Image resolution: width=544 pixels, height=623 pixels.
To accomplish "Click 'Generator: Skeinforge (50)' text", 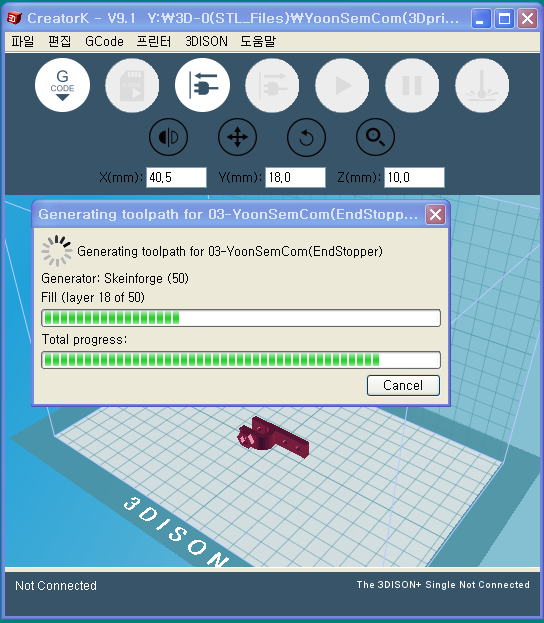I will [x=115, y=279].
